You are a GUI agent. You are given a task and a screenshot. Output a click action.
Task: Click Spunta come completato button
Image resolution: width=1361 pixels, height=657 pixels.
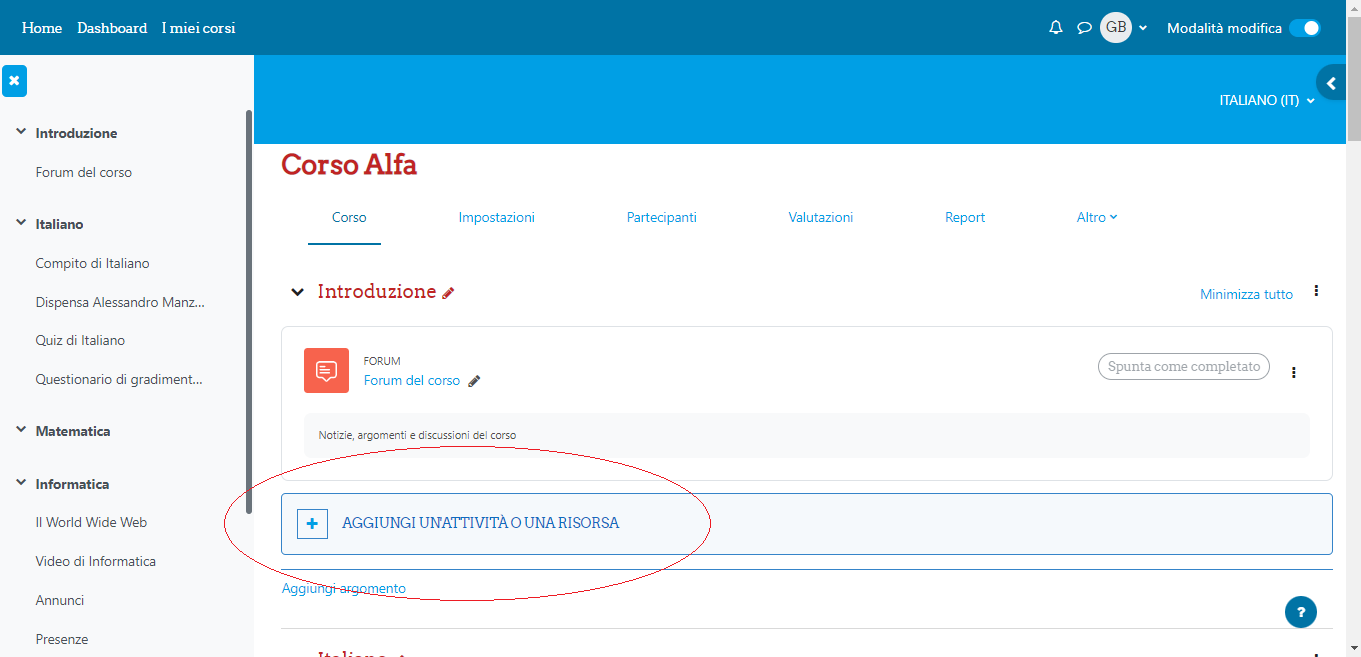pos(1184,366)
